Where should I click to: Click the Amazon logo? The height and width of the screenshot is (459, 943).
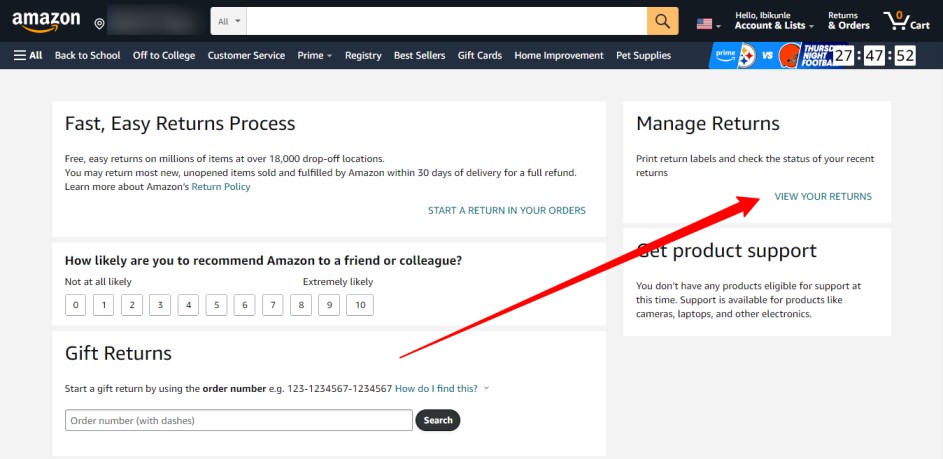(x=46, y=22)
